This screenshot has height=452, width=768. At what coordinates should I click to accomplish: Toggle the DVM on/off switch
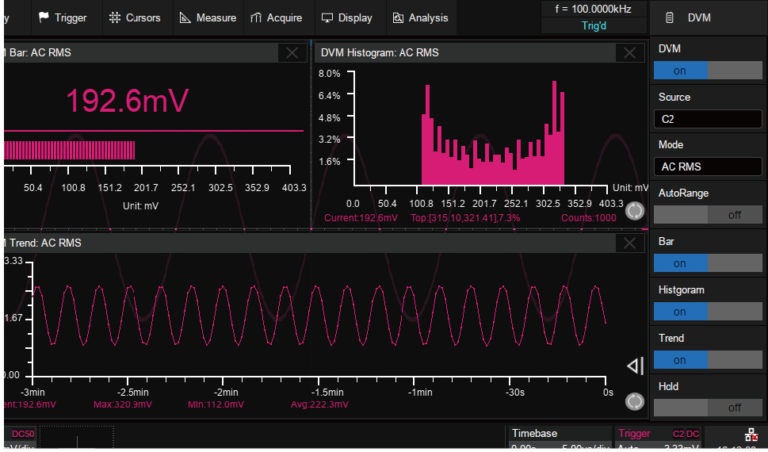[708, 71]
